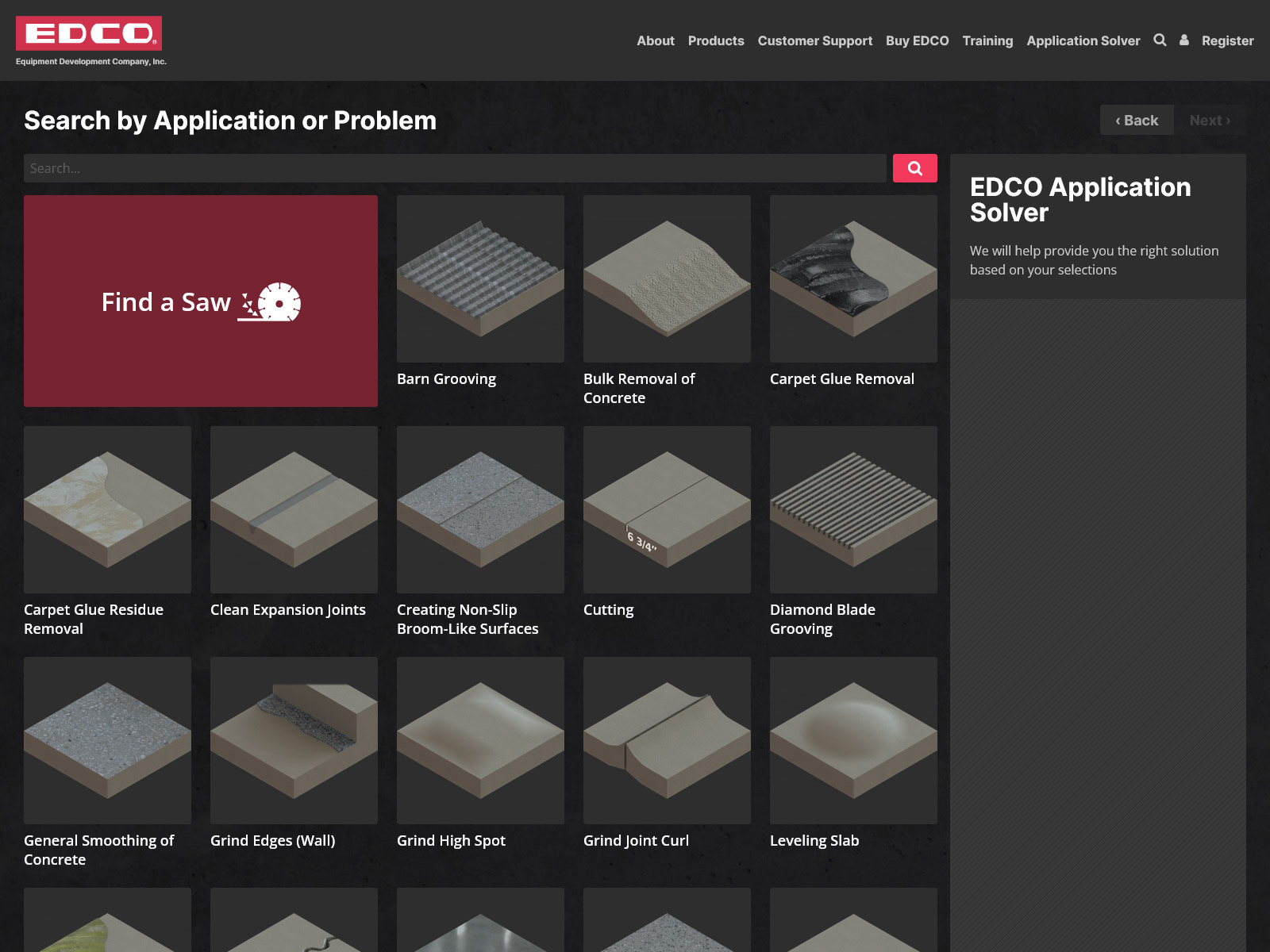1270x952 pixels.
Task: Select the Barn Grooving thumbnail
Action: (x=480, y=279)
